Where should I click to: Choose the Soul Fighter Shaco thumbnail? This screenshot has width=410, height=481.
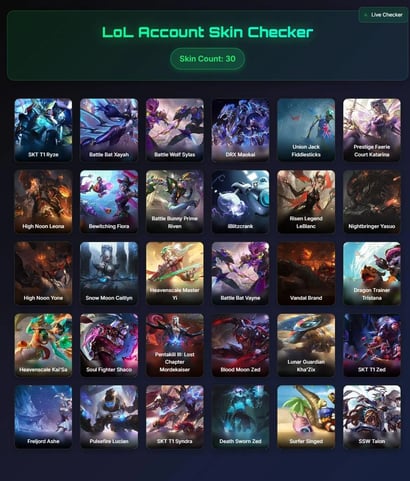pos(109,345)
